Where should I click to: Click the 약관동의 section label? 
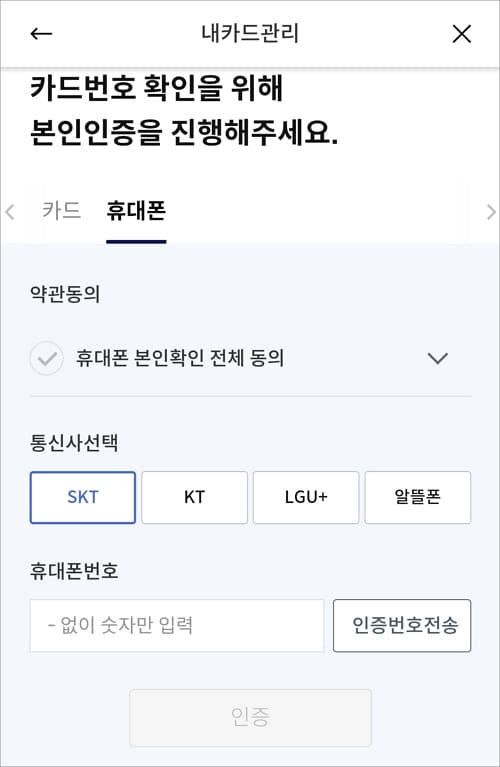[65, 294]
